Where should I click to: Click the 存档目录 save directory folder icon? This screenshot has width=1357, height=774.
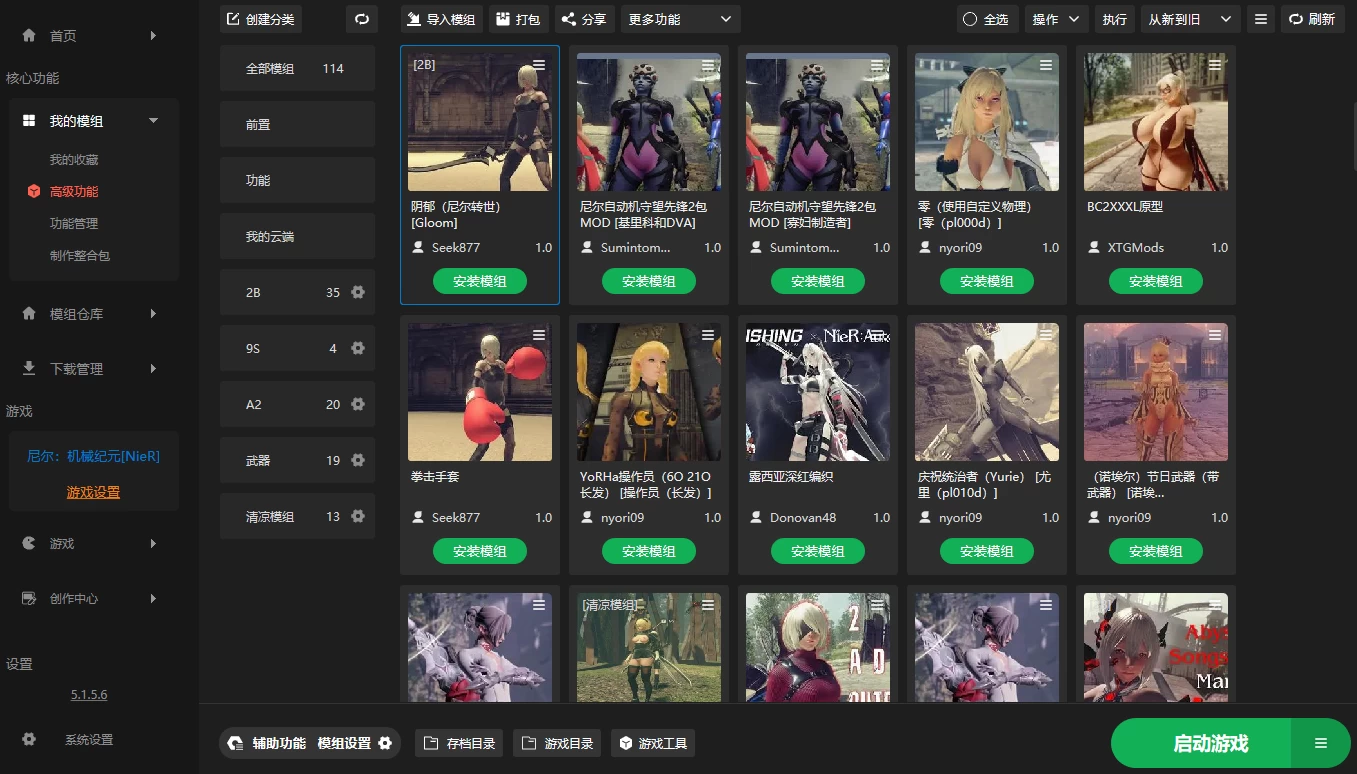click(x=432, y=743)
